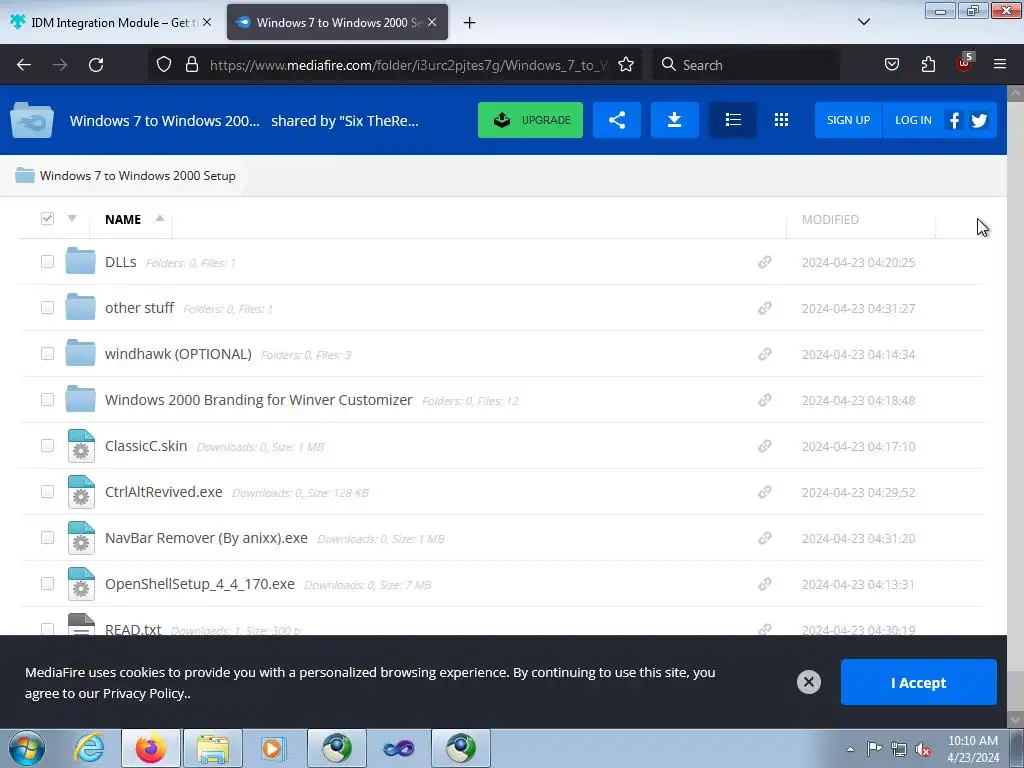Click the share folder icon button
The image size is (1024, 768).
click(616, 120)
